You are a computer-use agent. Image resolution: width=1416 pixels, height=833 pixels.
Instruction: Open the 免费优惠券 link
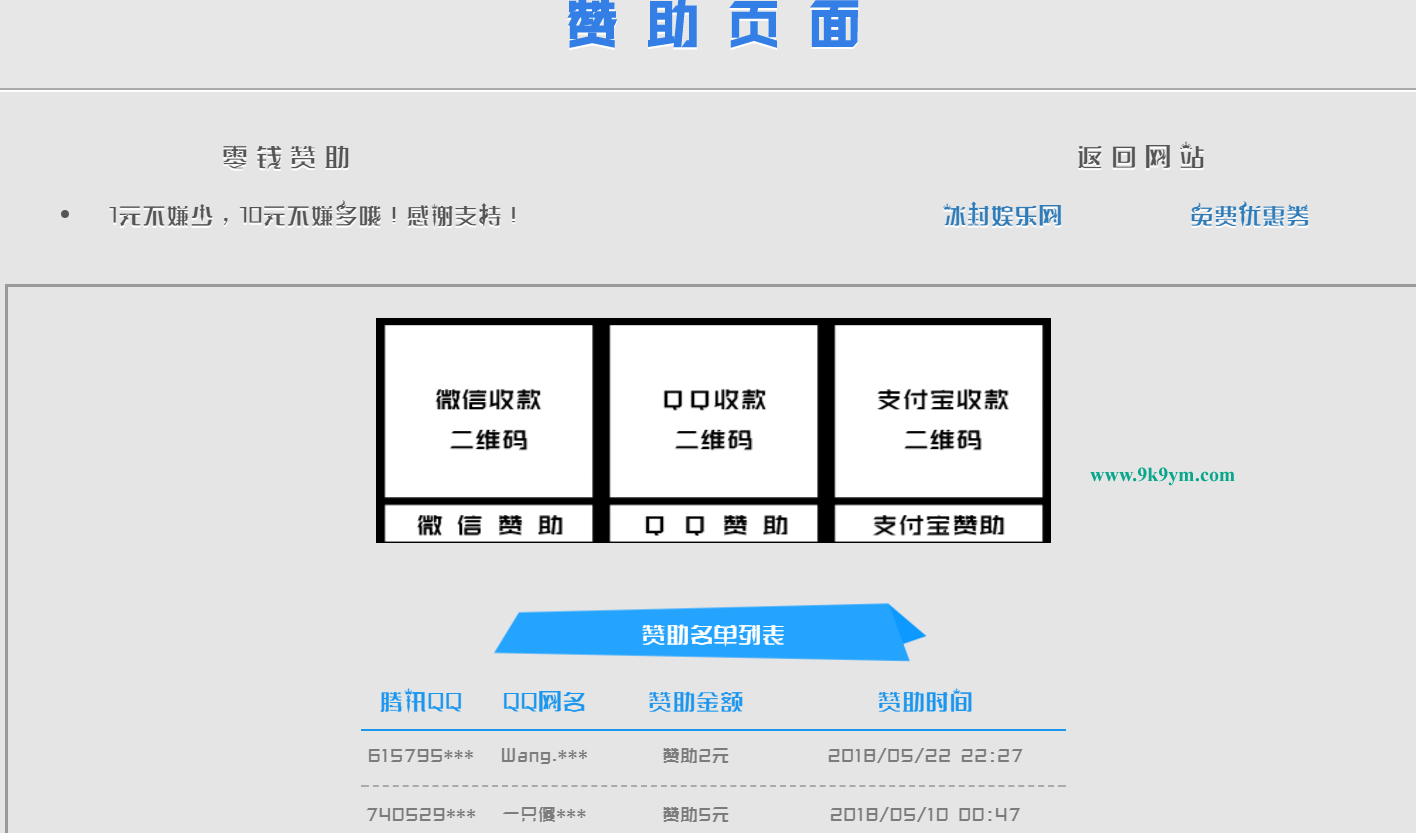point(1249,214)
